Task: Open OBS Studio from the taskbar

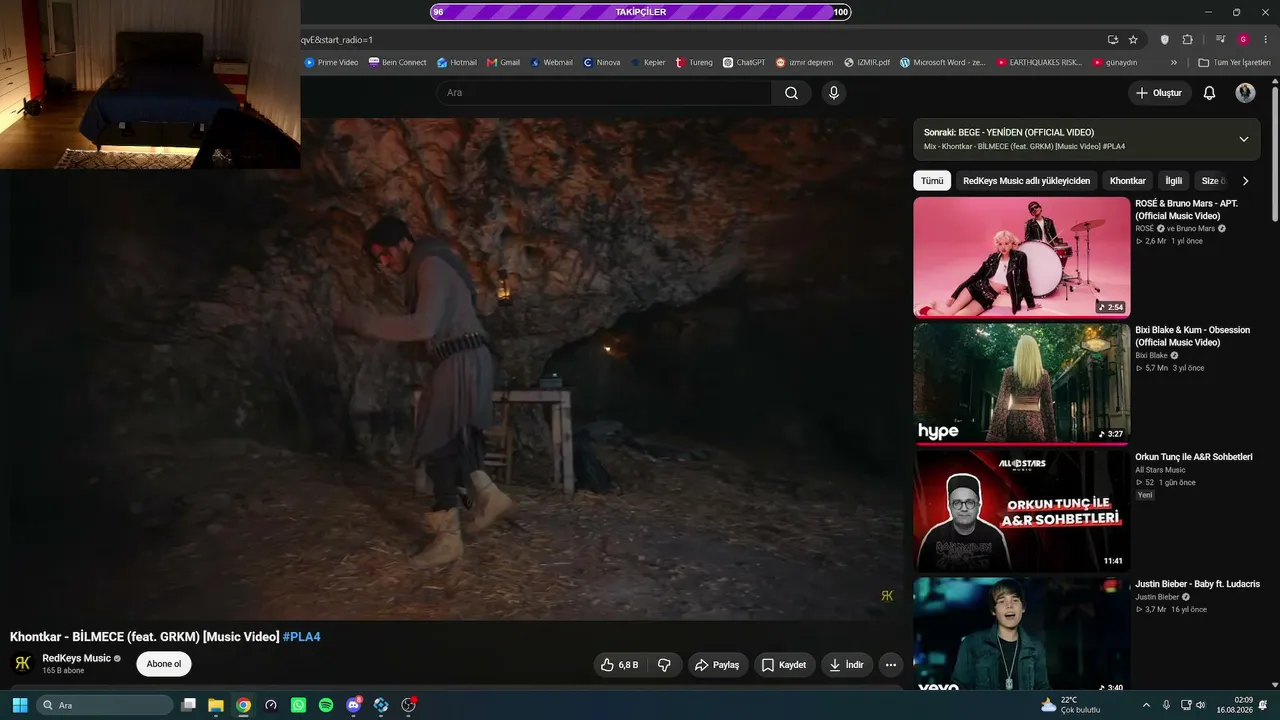Action: click(x=408, y=705)
